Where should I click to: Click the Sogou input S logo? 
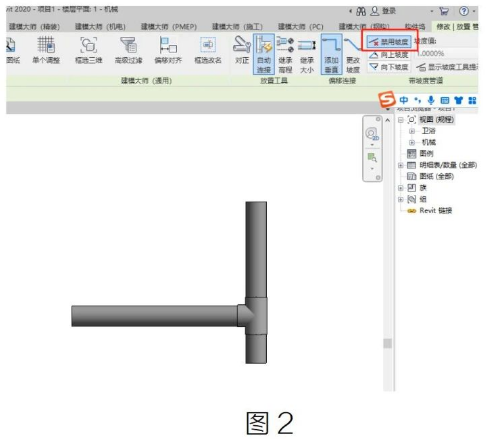[387, 99]
